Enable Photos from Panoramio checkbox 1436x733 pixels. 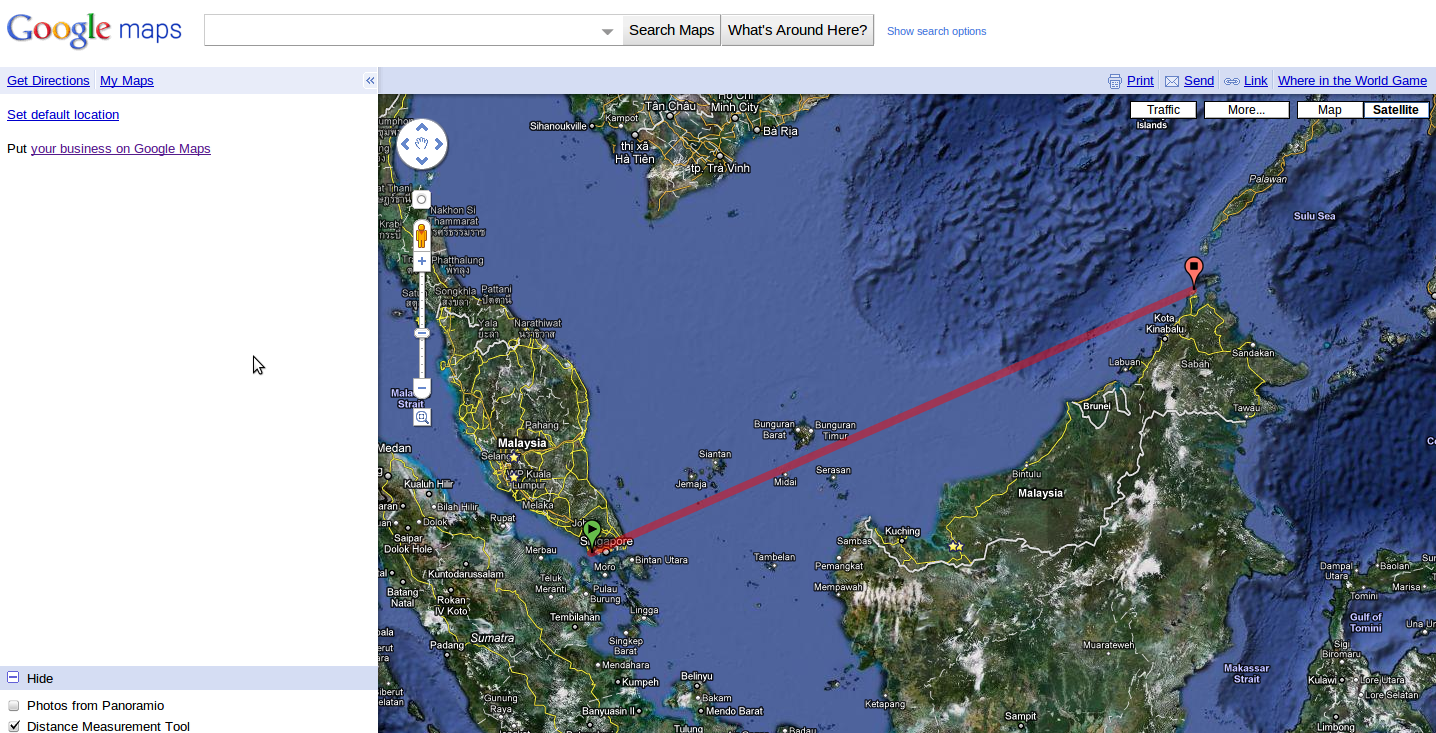(x=14, y=706)
